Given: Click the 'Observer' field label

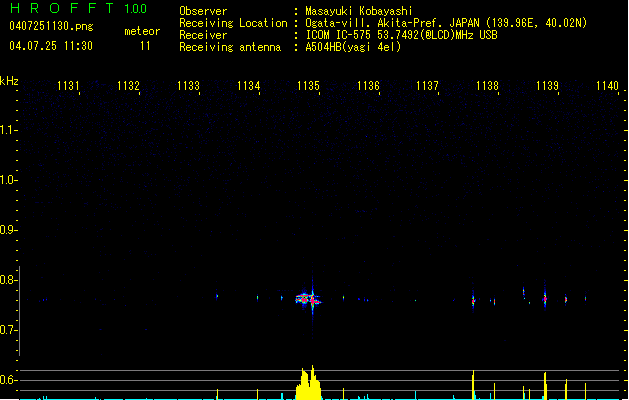Looking at the screenshot, I should click(x=203, y=11).
